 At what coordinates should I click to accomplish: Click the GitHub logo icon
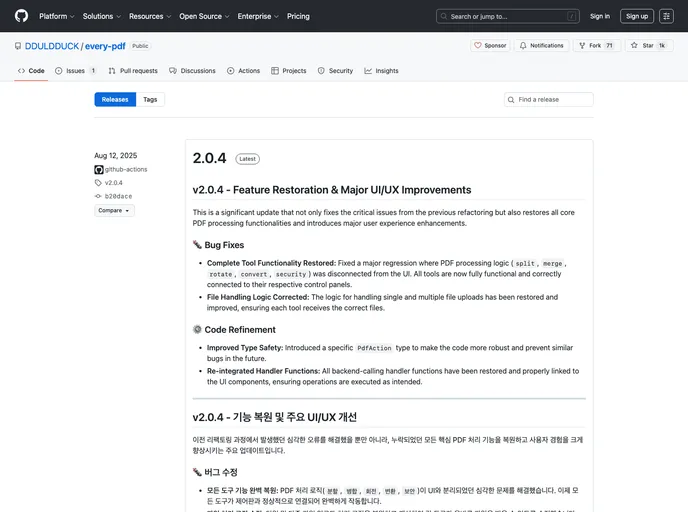pyautogui.click(x=21, y=16)
